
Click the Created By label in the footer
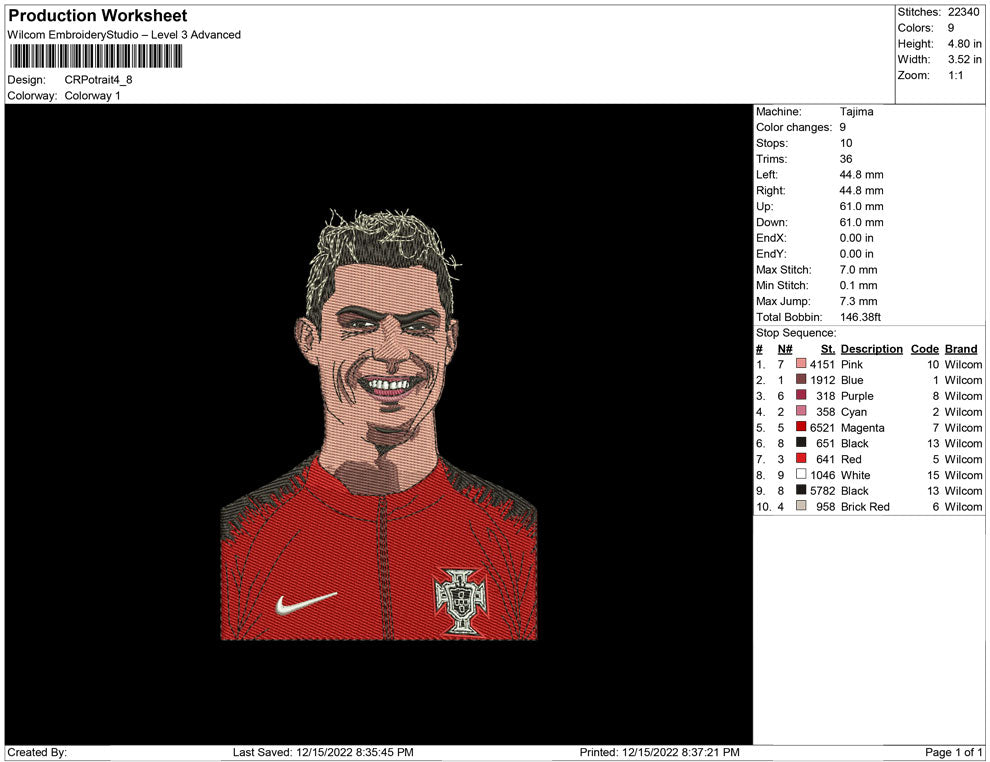click(x=37, y=752)
